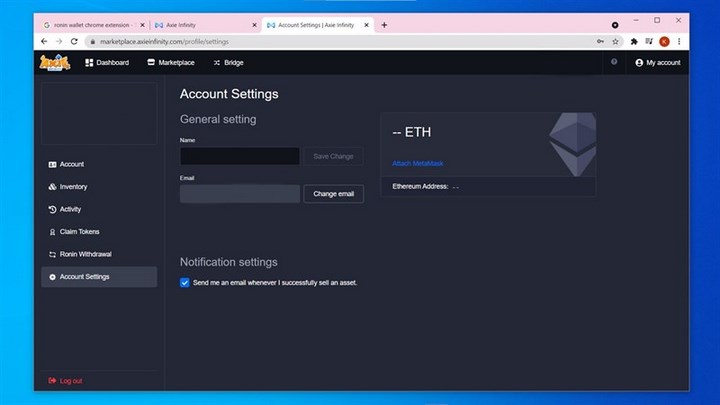Click the Axie Infinity logo
This screenshot has height=405, width=720.
click(54, 62)
